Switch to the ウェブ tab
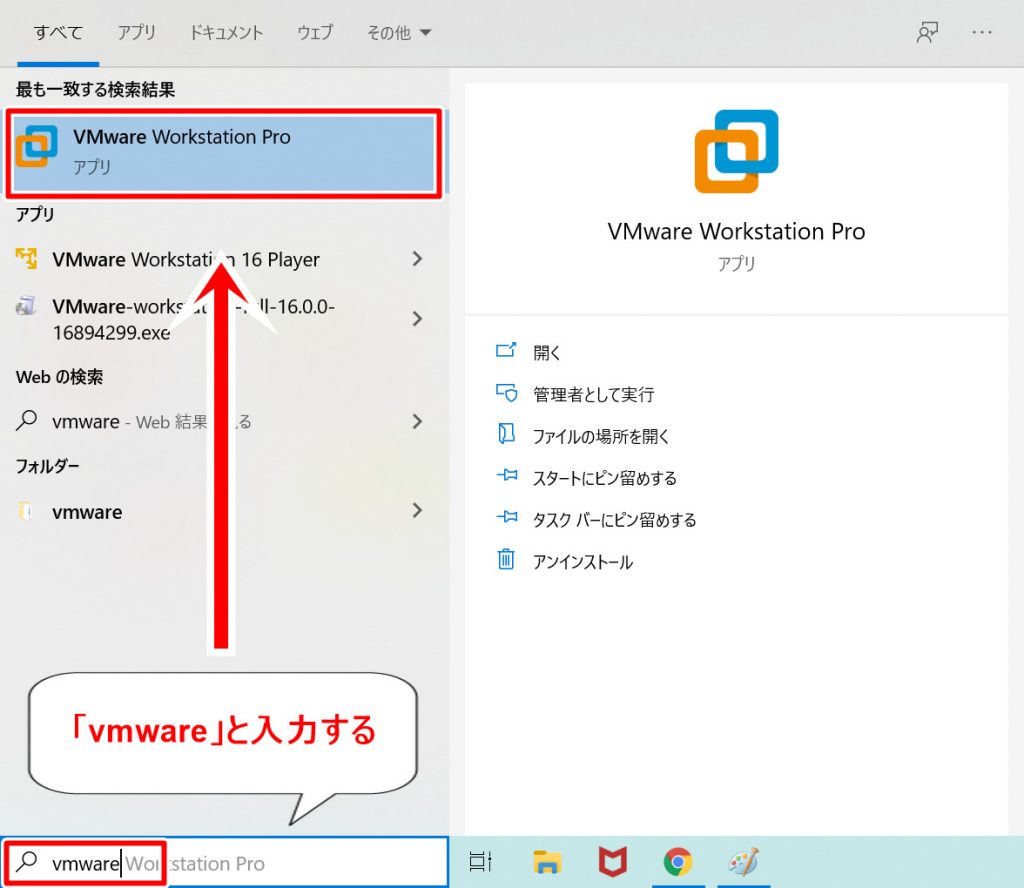 coord(315,33)
